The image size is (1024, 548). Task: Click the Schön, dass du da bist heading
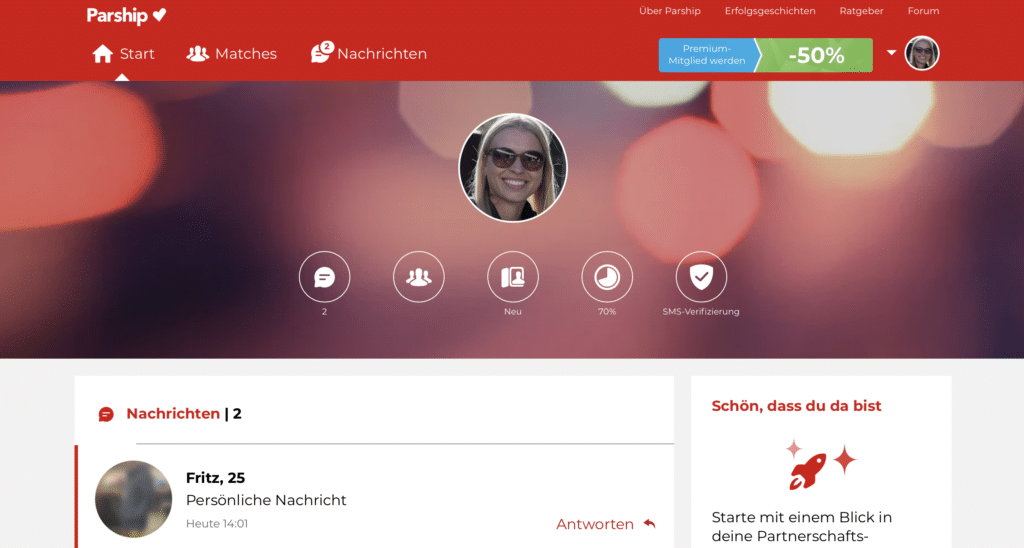(x=796, y=406)
